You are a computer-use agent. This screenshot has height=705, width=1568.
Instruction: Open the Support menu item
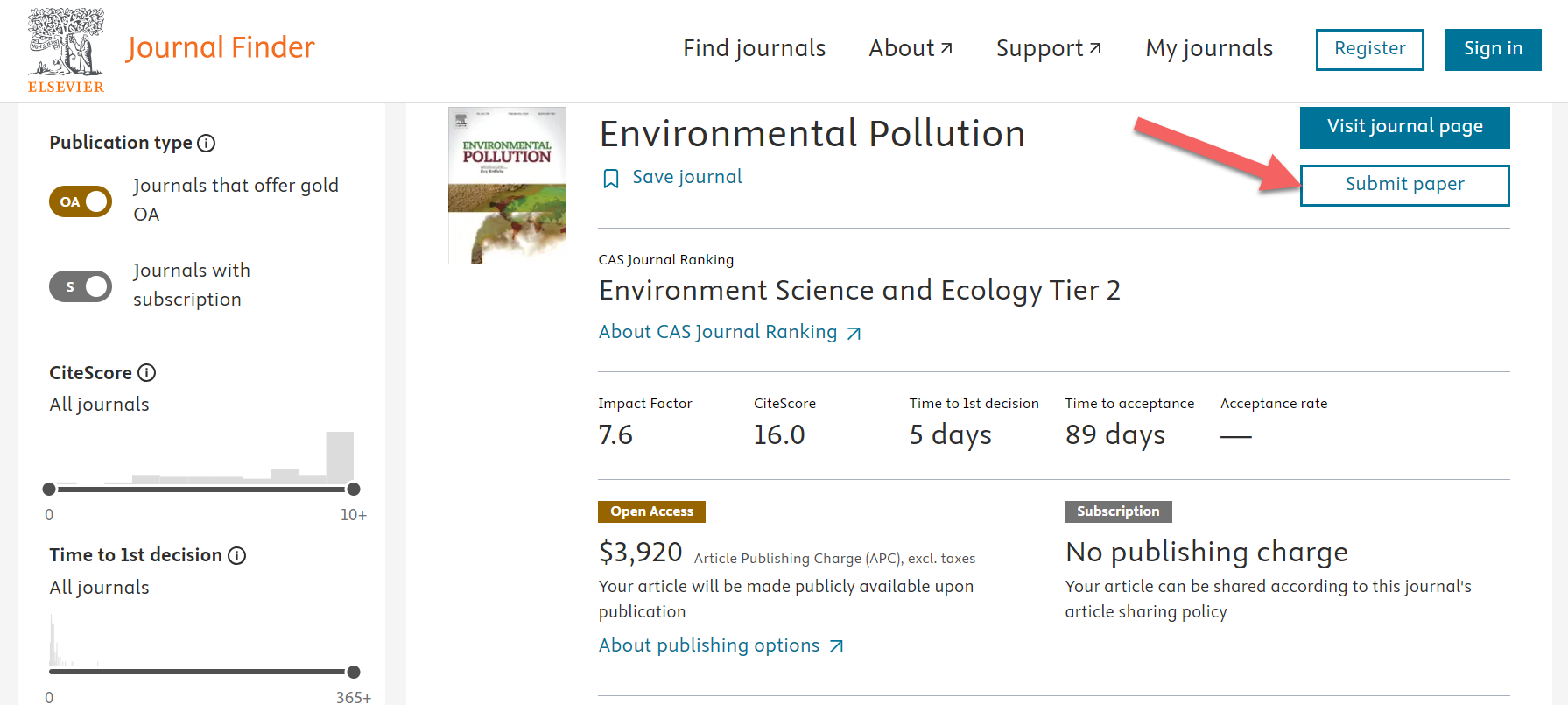[1049, 48]
